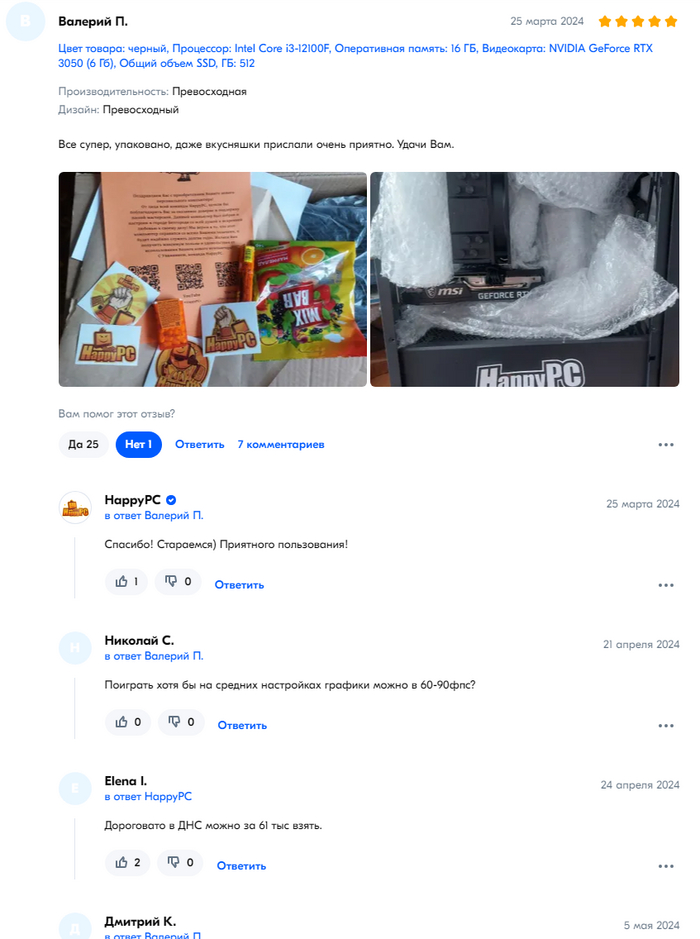This screenshot has width=700, height=939.
Task: Like Elena I. comment about ДНС
Action: point(128,862)
